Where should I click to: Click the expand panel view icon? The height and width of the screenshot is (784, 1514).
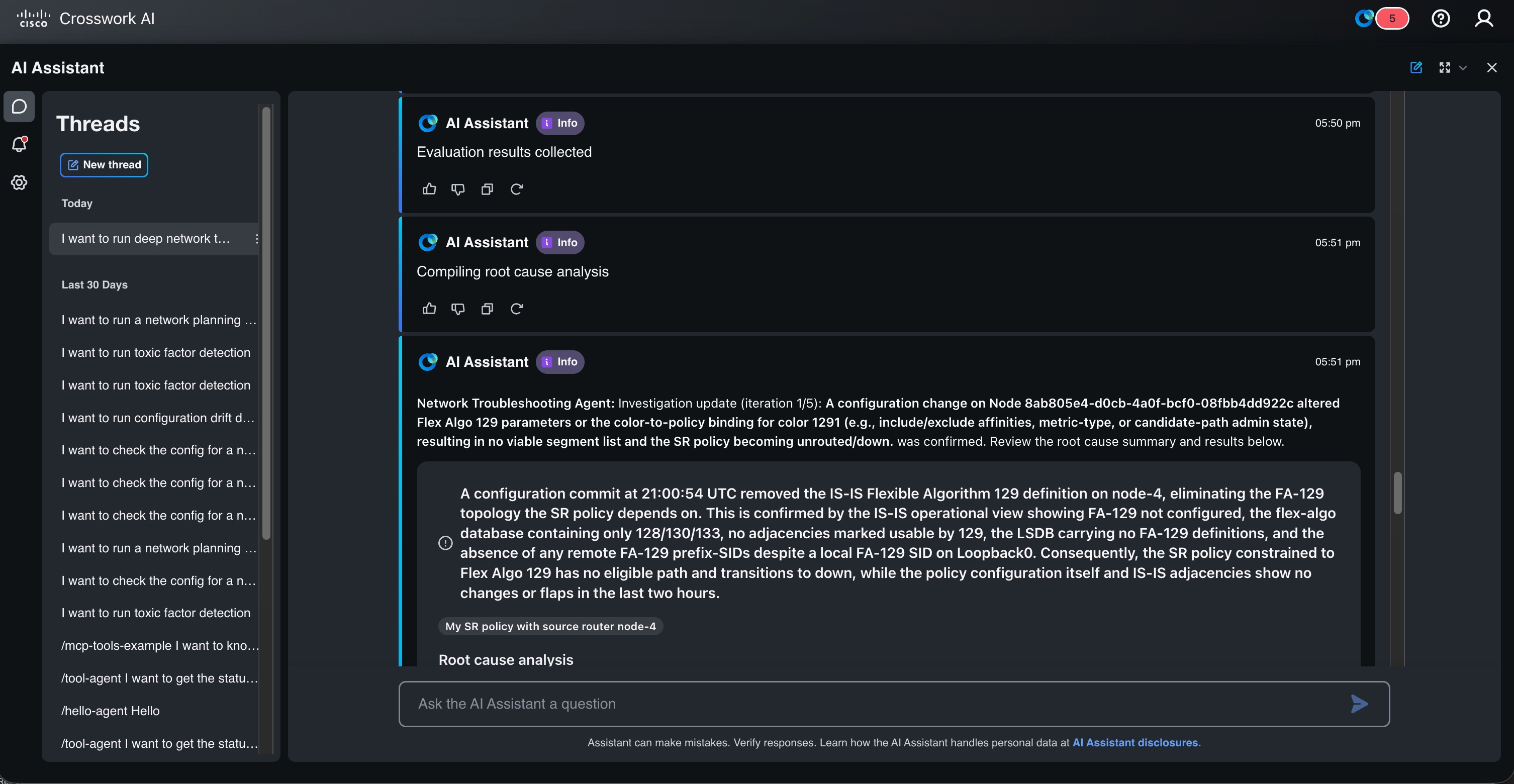(1445, 67)
